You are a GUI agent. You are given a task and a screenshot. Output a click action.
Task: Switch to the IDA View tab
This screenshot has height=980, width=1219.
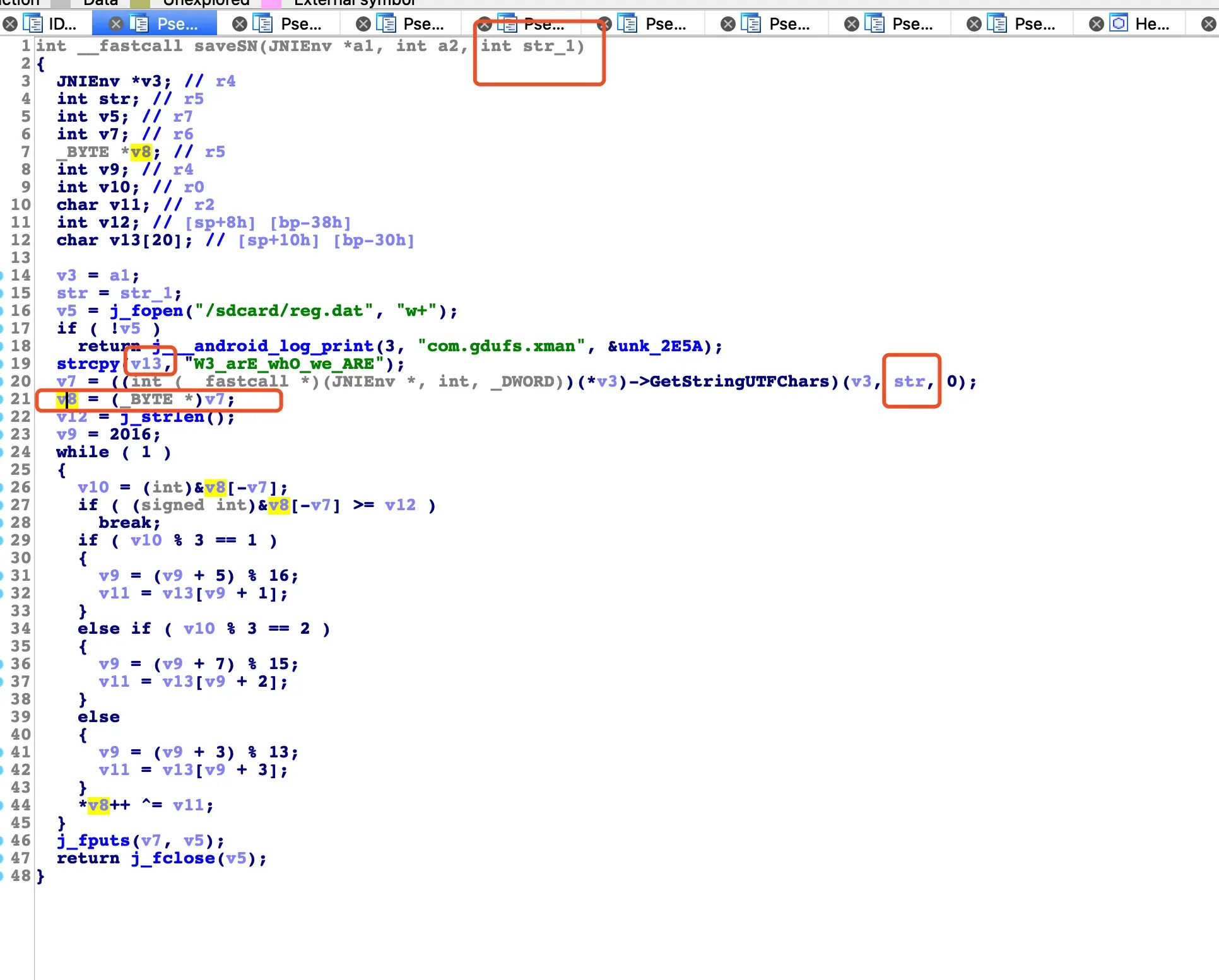tap(62, 25)
